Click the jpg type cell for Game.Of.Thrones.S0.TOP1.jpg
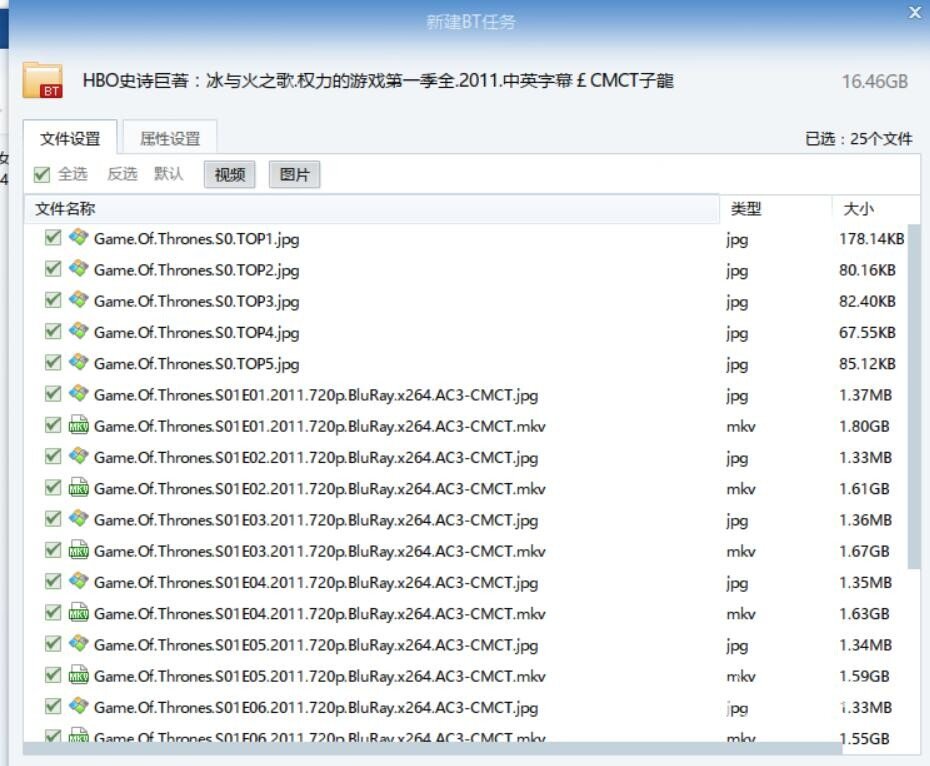 point(737,240)
